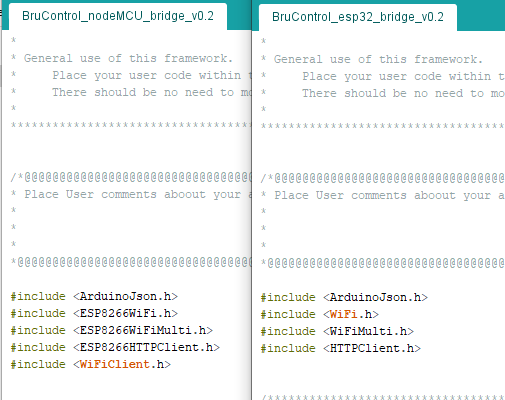The image size is (505, 400).
Task: Select the BruControl_nodeMCU_bridge_v0.2 tab
Action: (118, 16)
